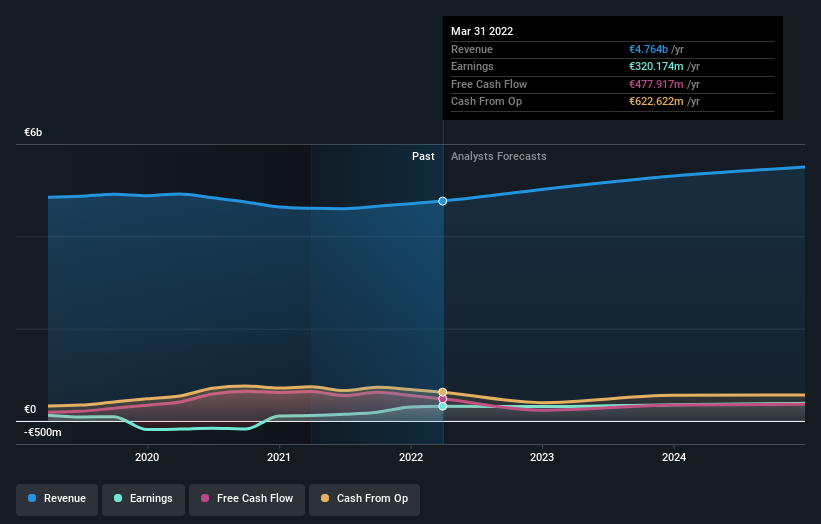This screenshot has height=524, width=821.
Task: Click the Analysts Forecasts label
Action: click(x=498, y=157)
